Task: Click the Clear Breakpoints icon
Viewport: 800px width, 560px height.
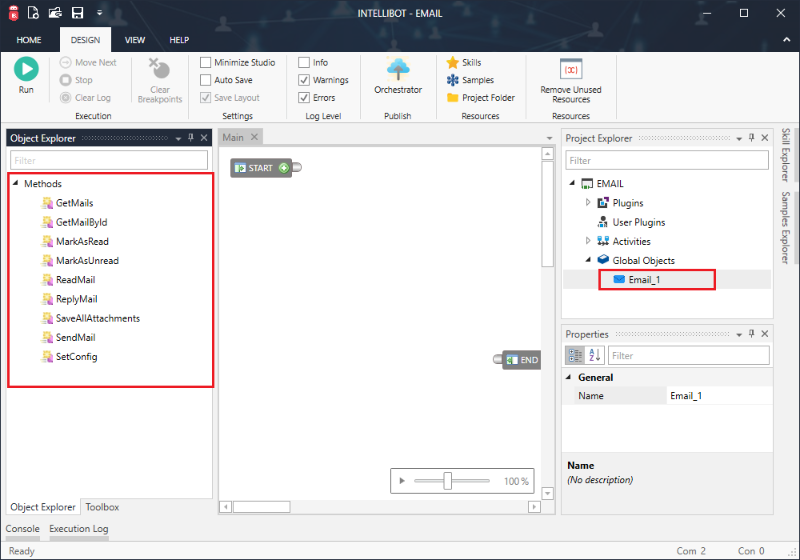Action: coord(159,69)
